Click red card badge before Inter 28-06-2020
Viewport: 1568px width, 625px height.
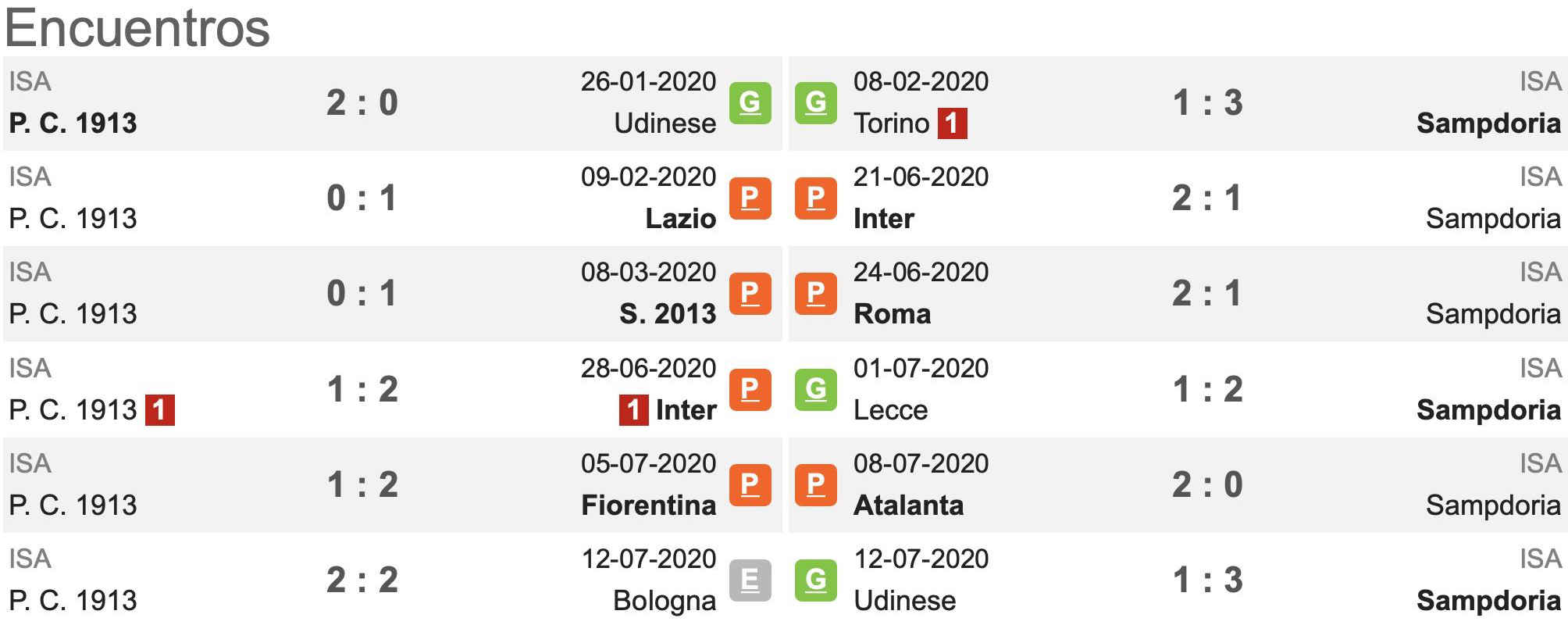point(633,410)
